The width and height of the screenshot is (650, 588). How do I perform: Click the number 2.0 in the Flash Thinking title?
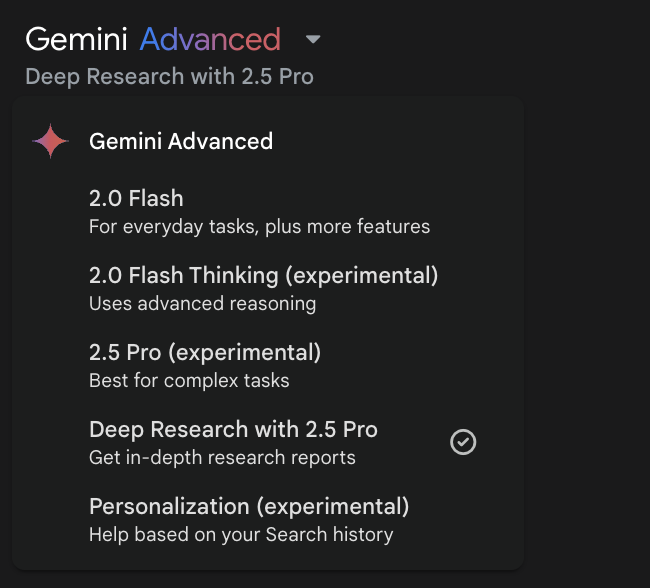pyautogui.click(x=106, y=276)
